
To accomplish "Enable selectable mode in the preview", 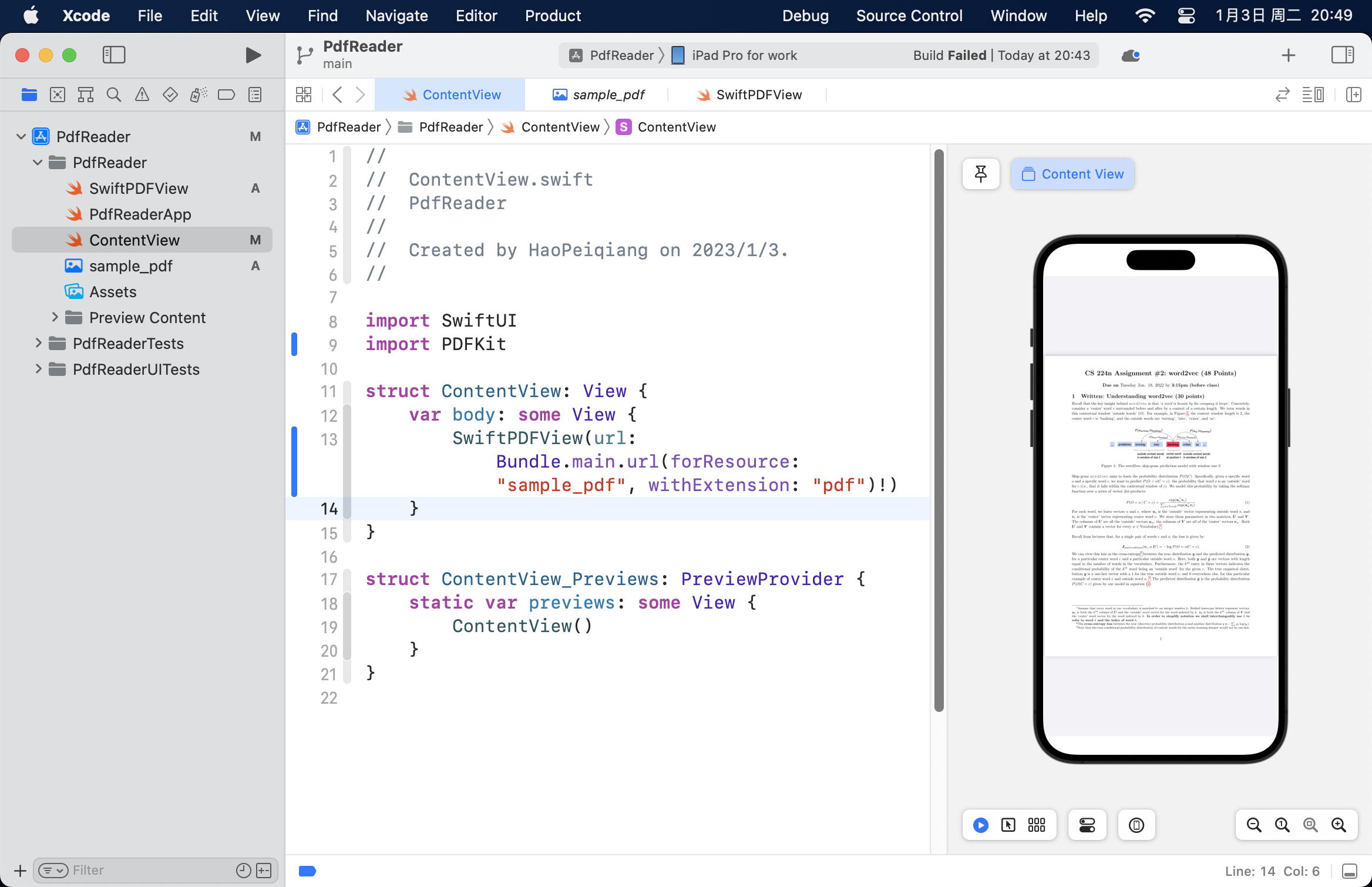I will point(1008,825).
